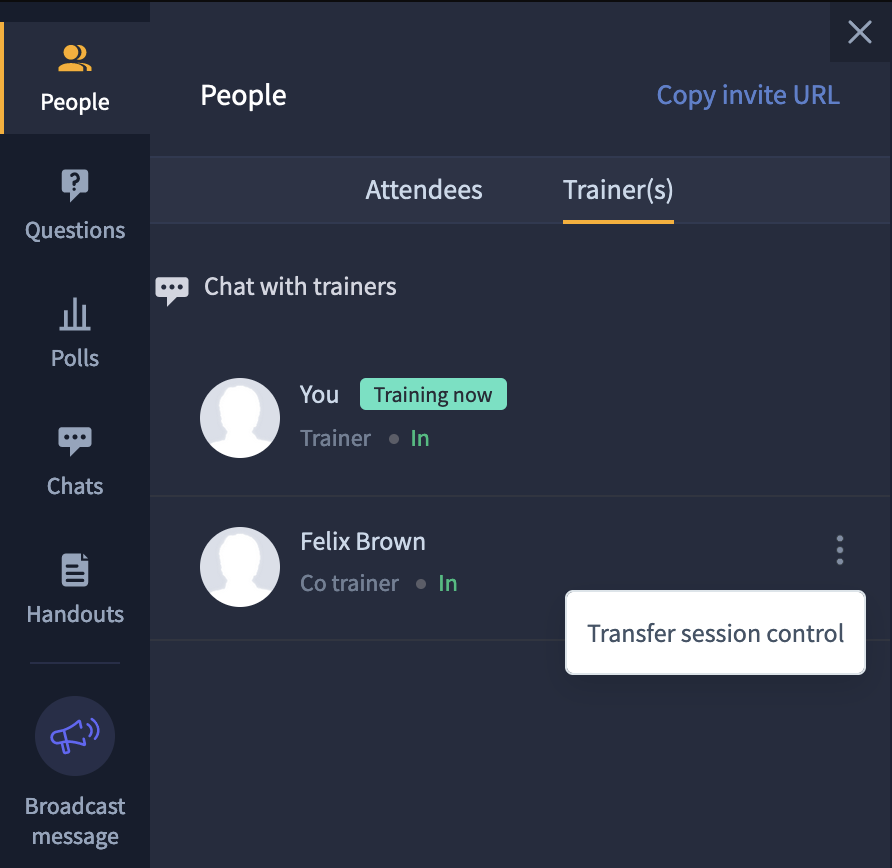Click the People panel heading
Screen dimensions: 892x868
point(243,96)
